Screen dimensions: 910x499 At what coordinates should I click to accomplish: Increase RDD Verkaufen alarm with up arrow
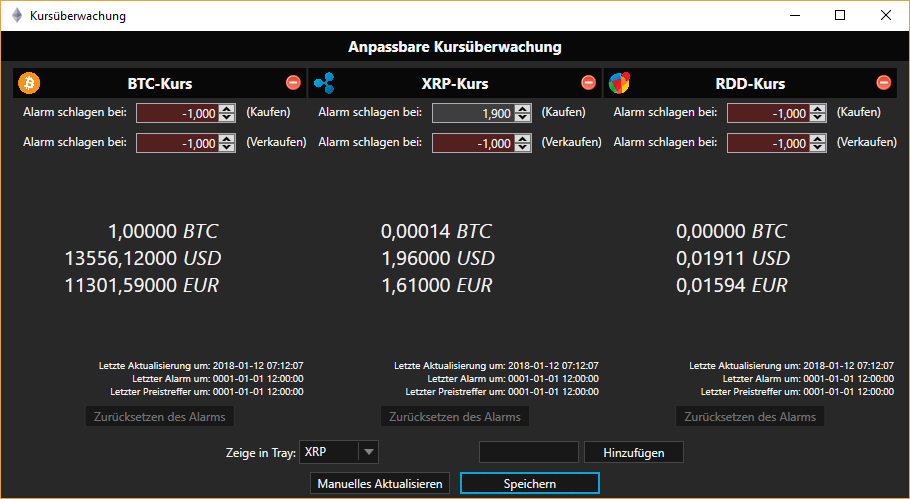click(818, 139)
